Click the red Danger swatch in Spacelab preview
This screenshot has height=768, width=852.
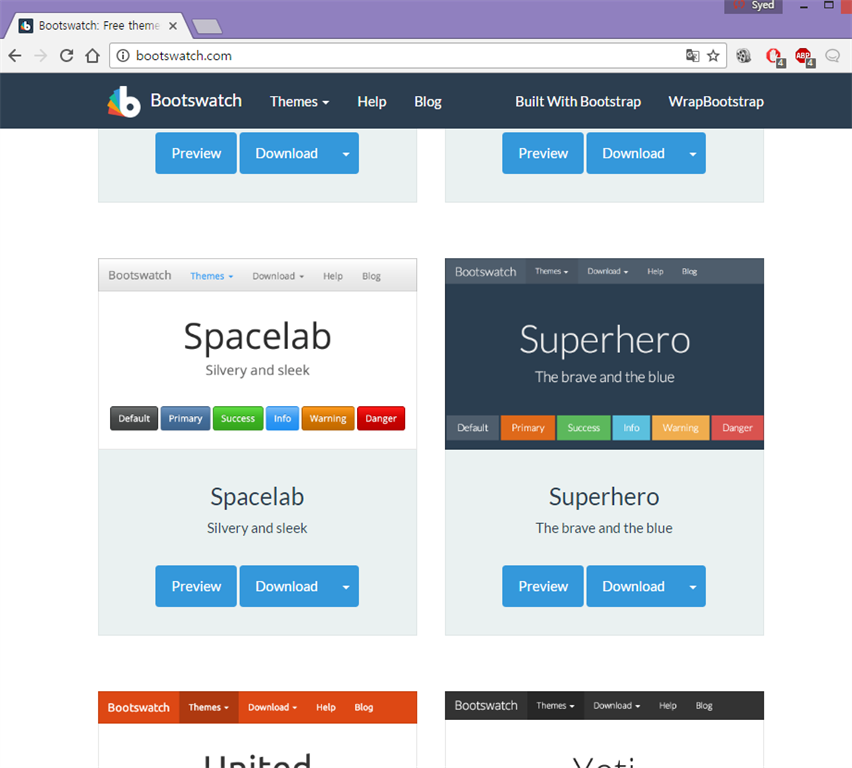point(381,419)
